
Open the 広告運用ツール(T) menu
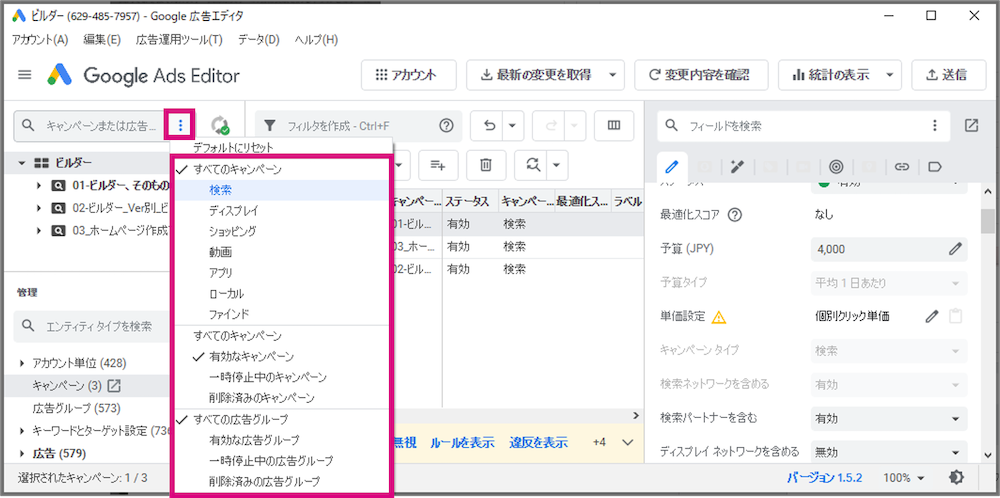[179, 40]
